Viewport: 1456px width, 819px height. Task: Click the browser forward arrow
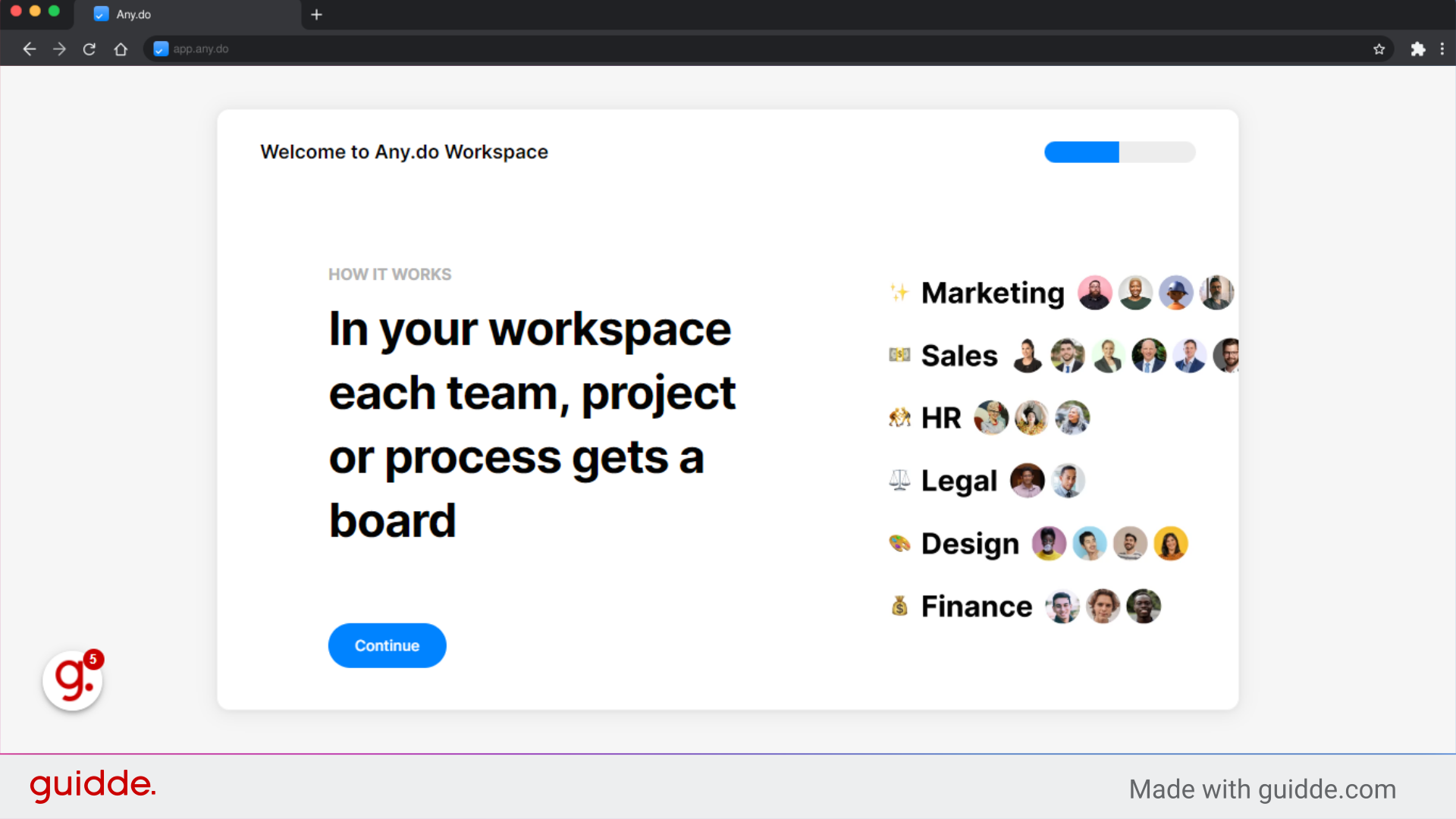point(59,49)
